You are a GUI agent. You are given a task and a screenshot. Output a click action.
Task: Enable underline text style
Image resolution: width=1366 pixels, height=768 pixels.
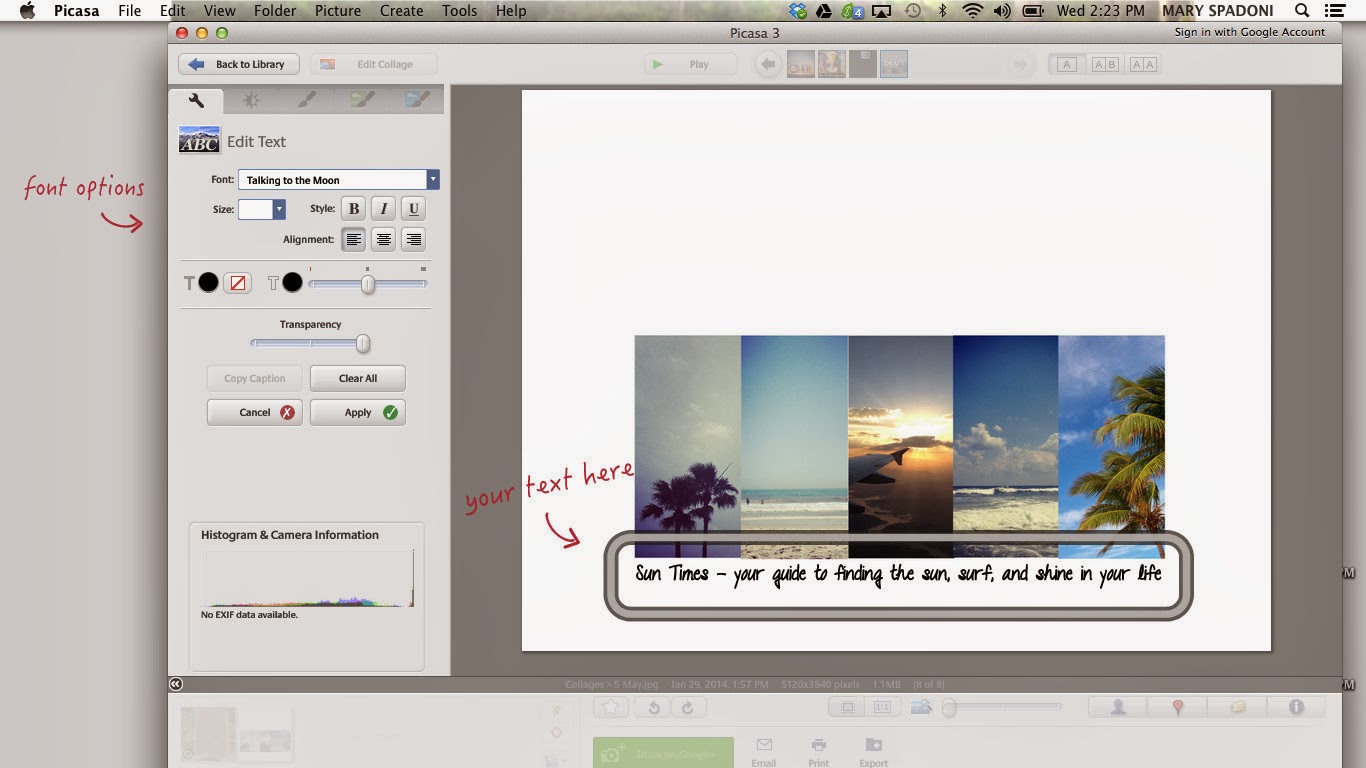(413, 208)
